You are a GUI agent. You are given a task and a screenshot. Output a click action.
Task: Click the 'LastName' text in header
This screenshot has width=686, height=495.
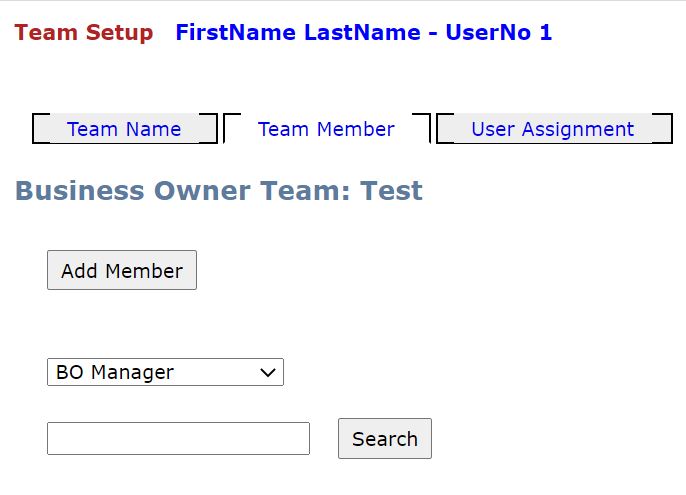point(362,32)
